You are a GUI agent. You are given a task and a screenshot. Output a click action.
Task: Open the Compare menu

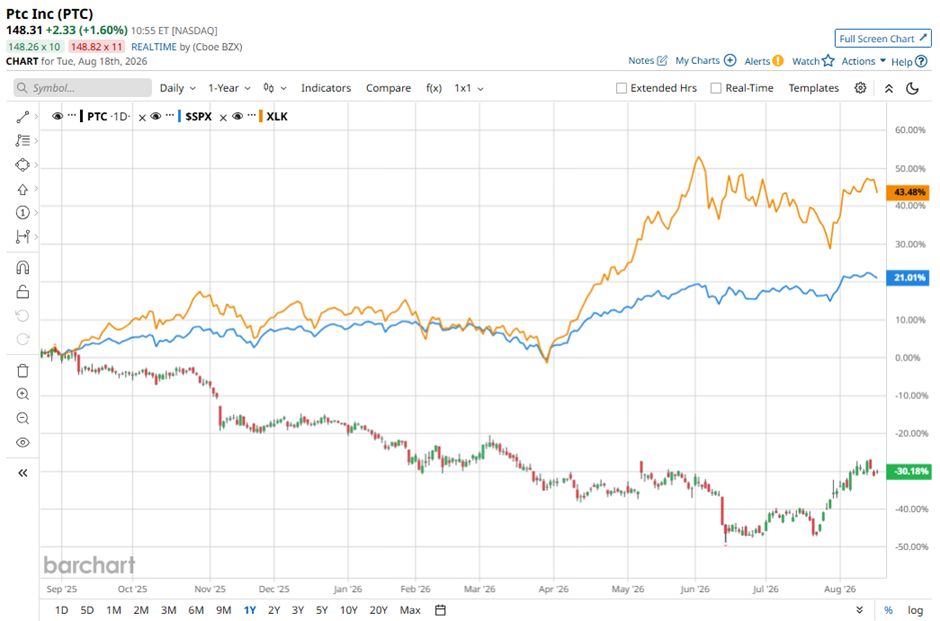[x=388, y=88]
